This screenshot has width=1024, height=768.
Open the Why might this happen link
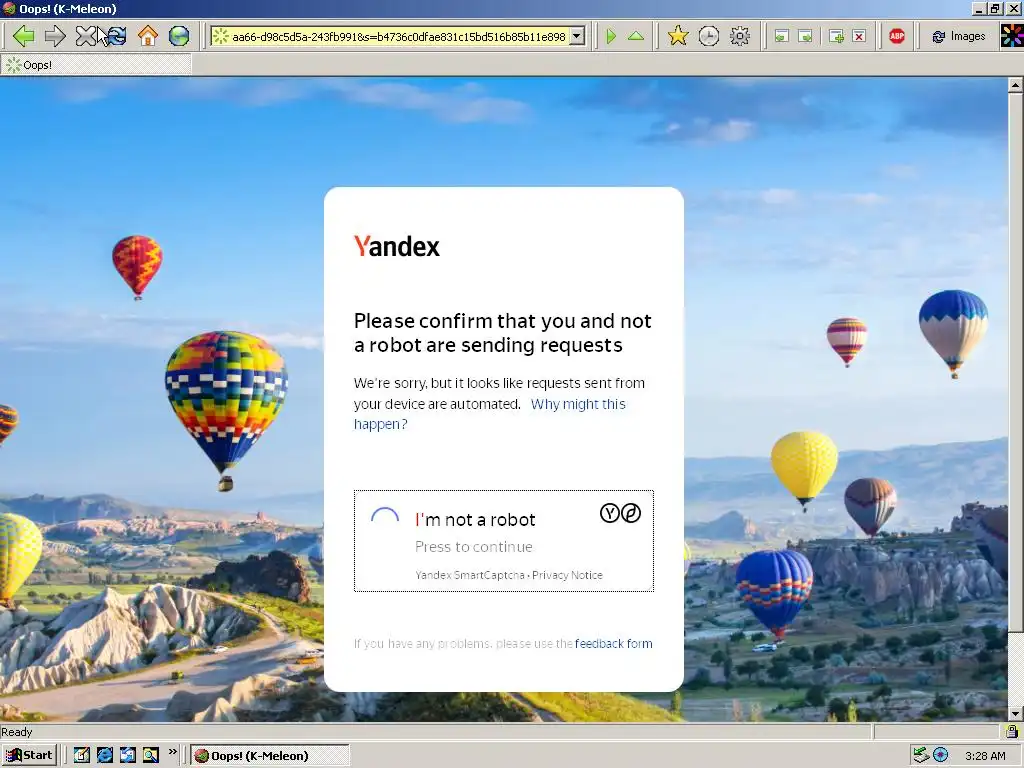point(490,414)
